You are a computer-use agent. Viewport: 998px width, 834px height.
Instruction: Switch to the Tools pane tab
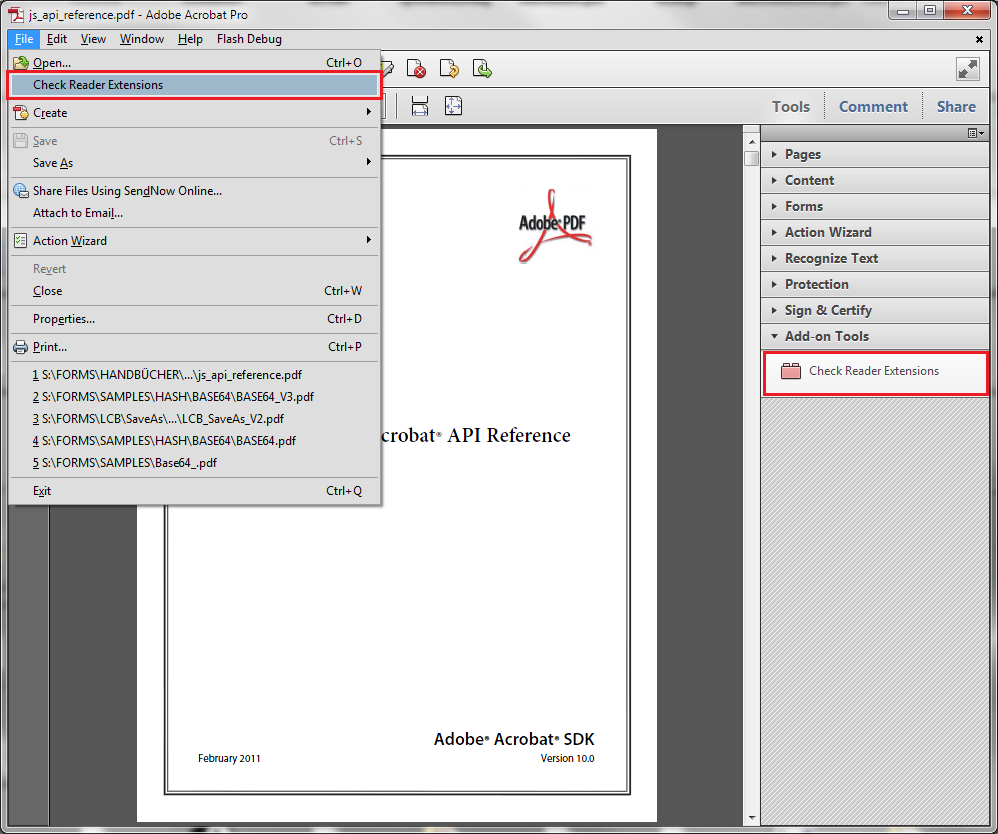click(791, 107)
